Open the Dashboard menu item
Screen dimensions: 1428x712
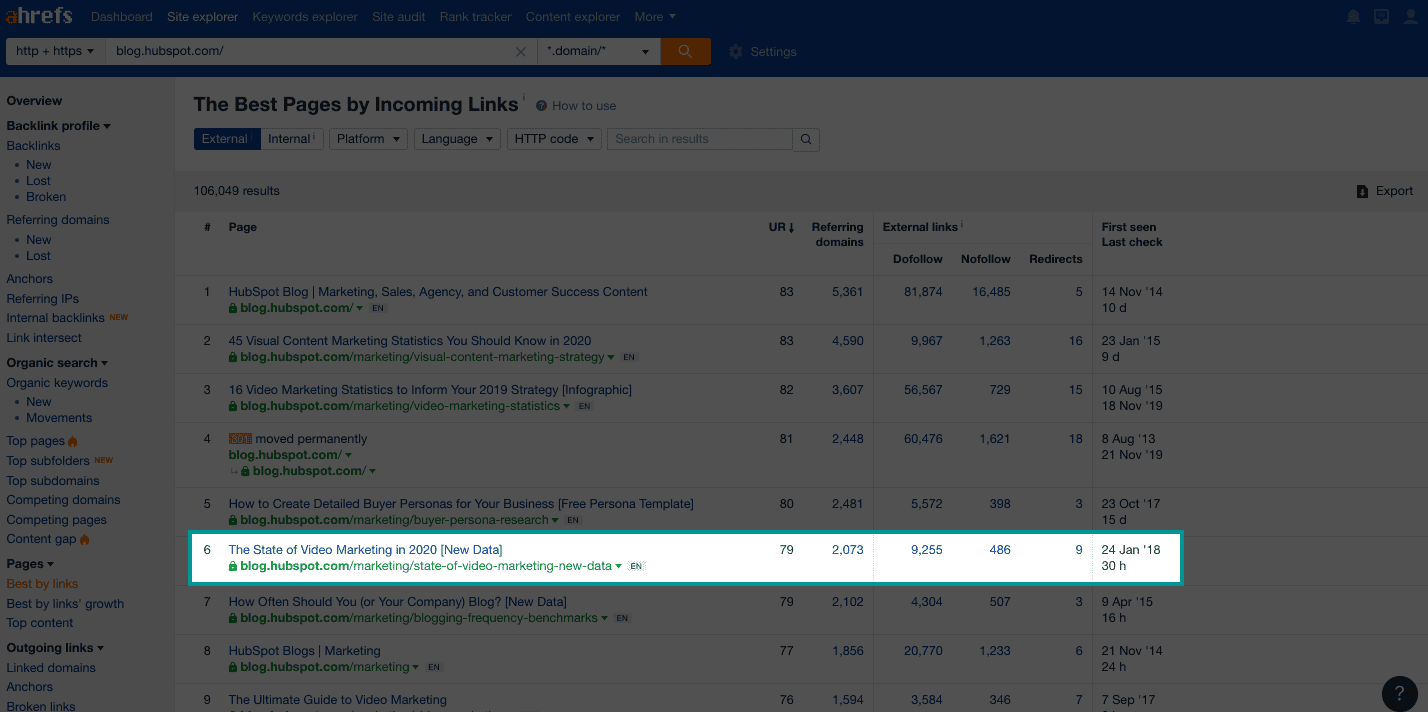[121, 17]
